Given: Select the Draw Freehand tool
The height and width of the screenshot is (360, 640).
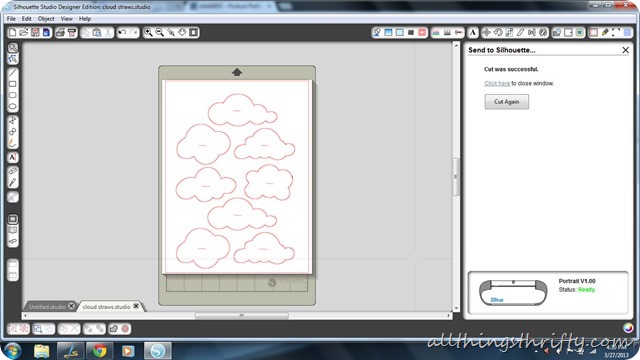Looking at the screenshot, I should tap(13, 143).
